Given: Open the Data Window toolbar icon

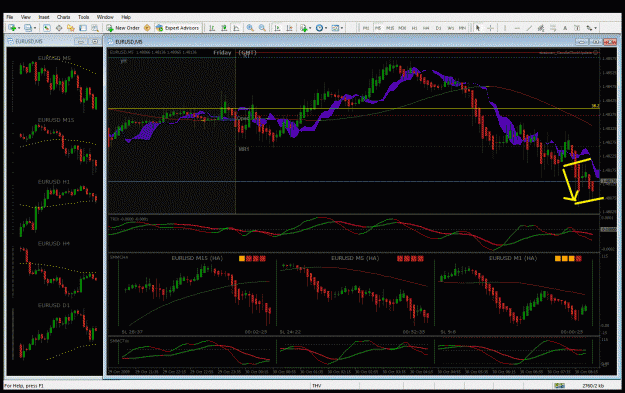Looking at the screenshot, I should 59,28.
